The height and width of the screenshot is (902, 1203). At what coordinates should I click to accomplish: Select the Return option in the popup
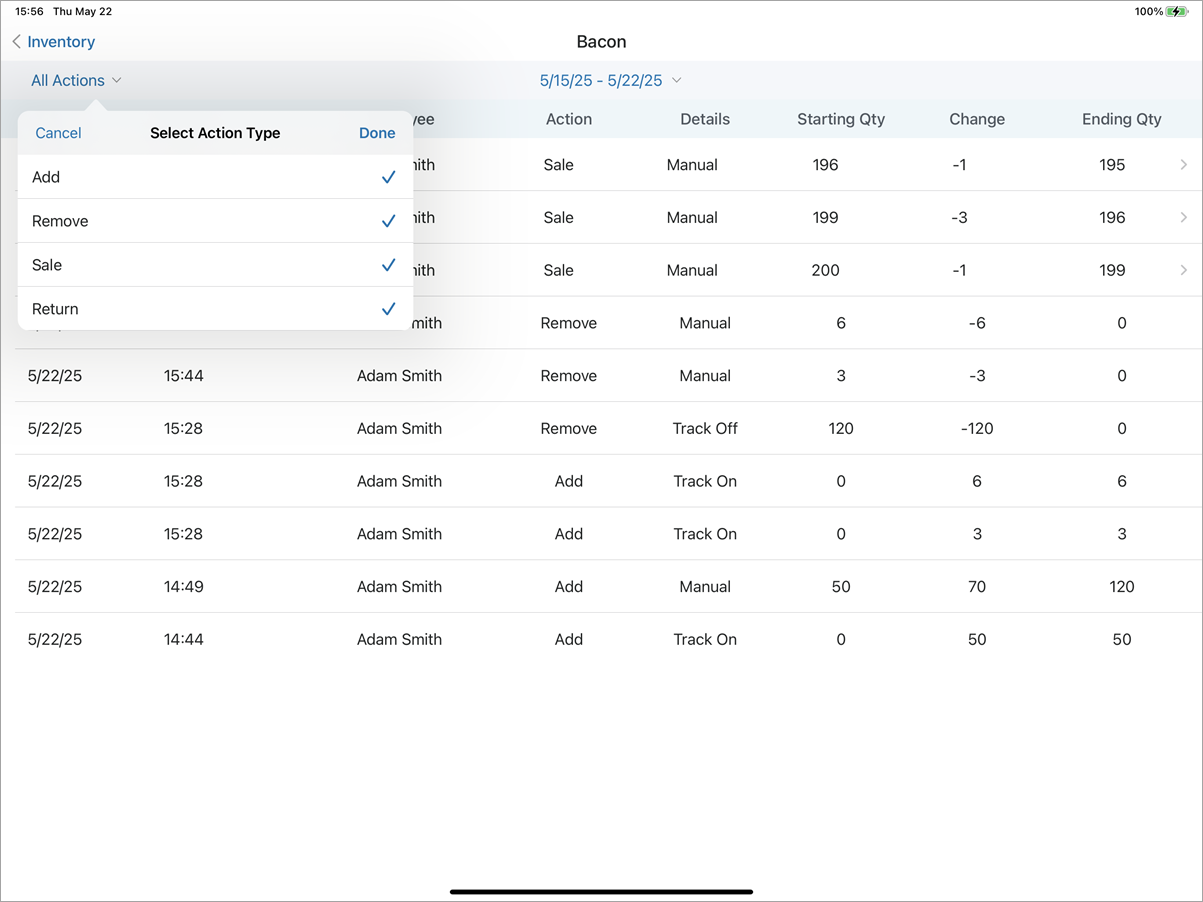pyautogui.click(x=200, y=309)
